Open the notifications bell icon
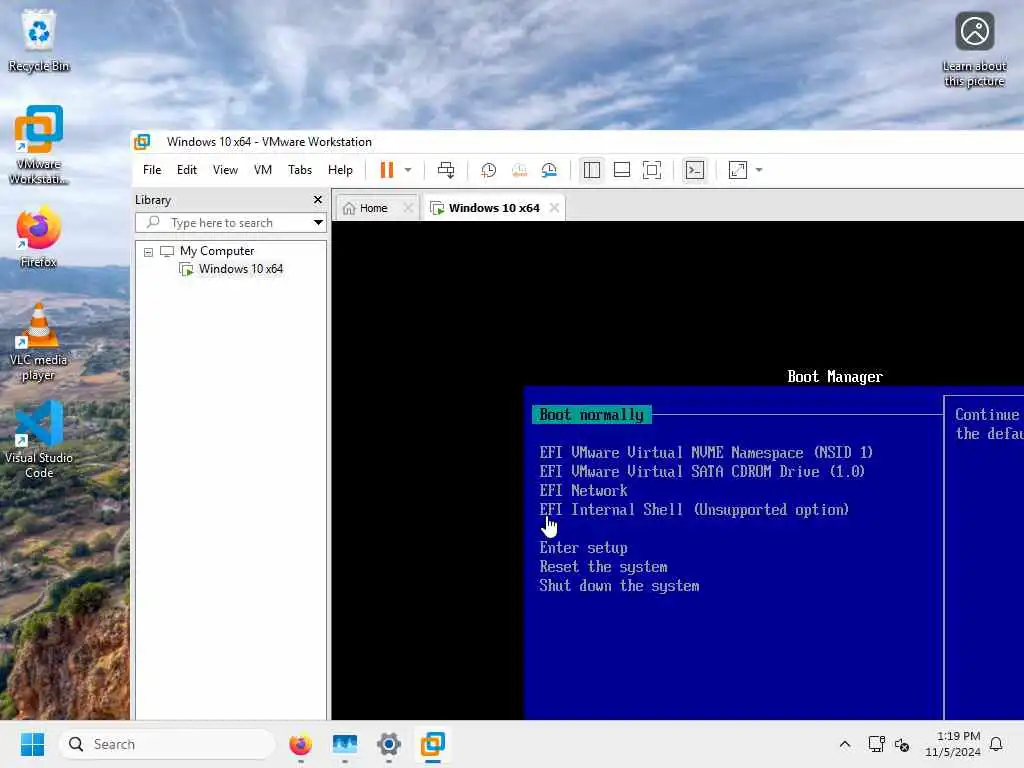 (996, 744)
